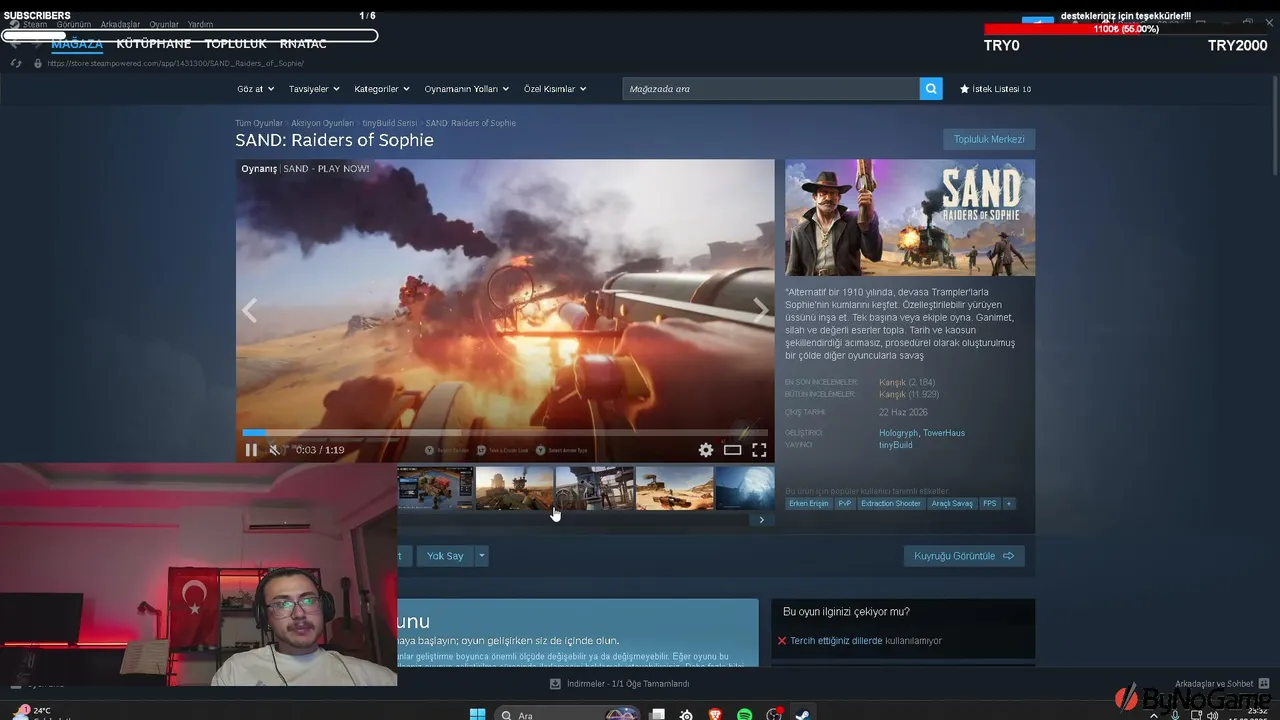Open the Oyunlar menu
Screen dimensions: 1280x720
(164, 24)
